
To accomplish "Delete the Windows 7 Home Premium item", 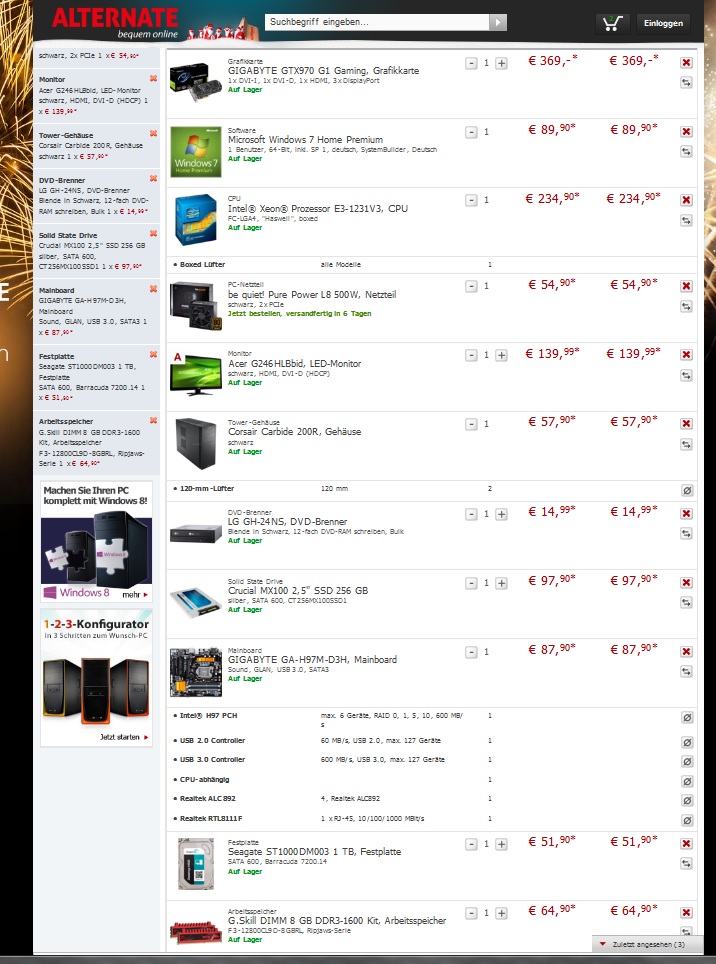I will coord(686,132).
